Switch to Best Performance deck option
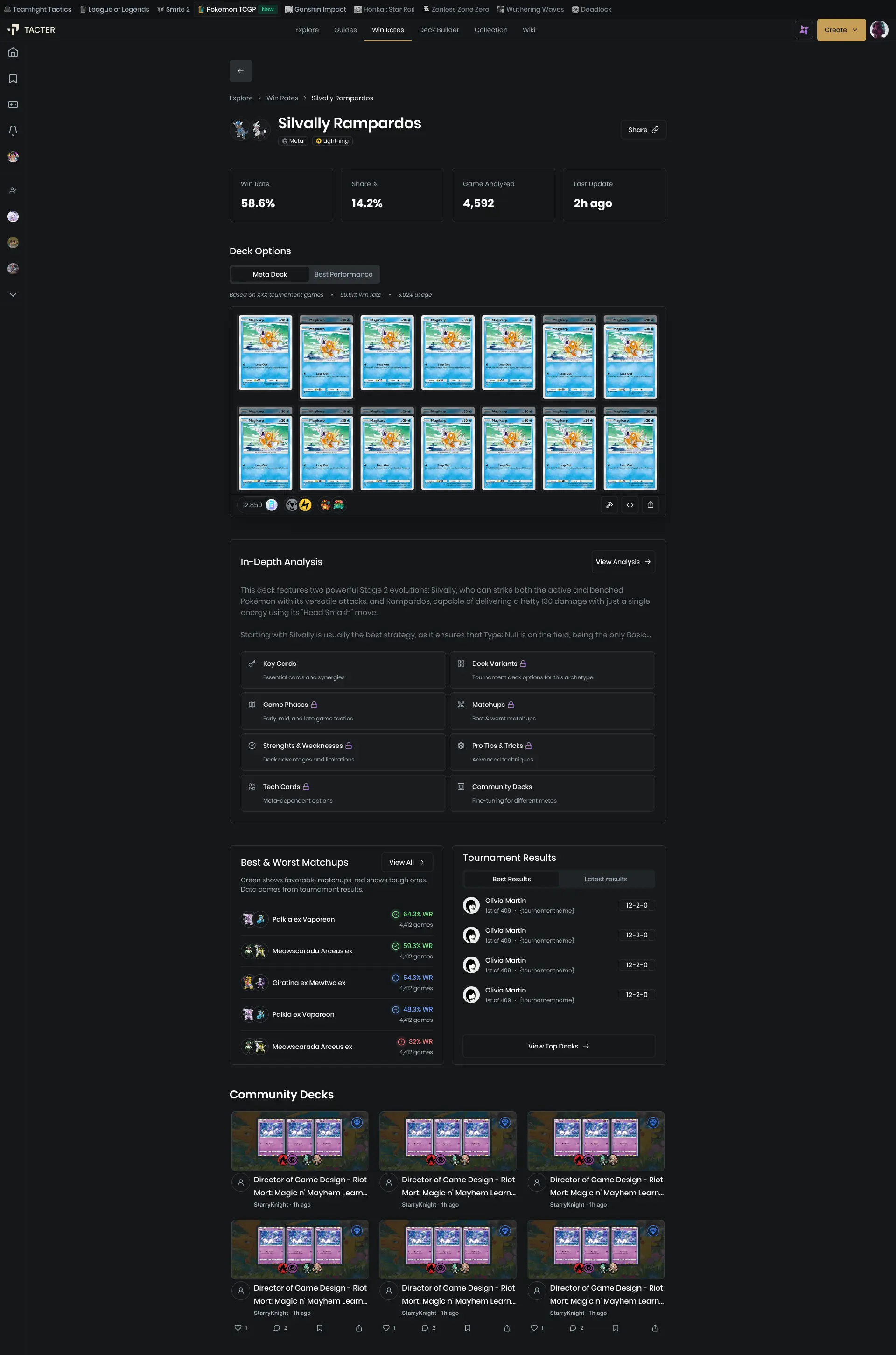896x1355 pixels. 343,274
